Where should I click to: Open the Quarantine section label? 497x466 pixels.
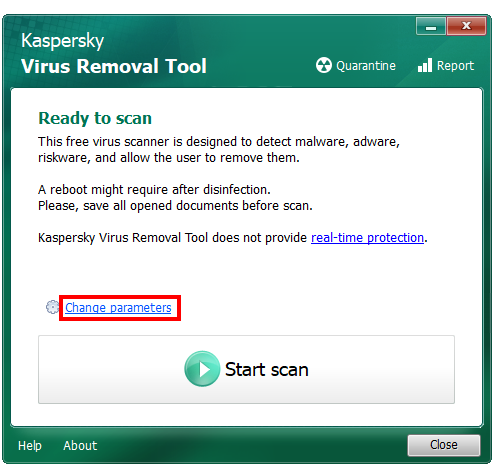pyautogui.click(x=366, y=66)
